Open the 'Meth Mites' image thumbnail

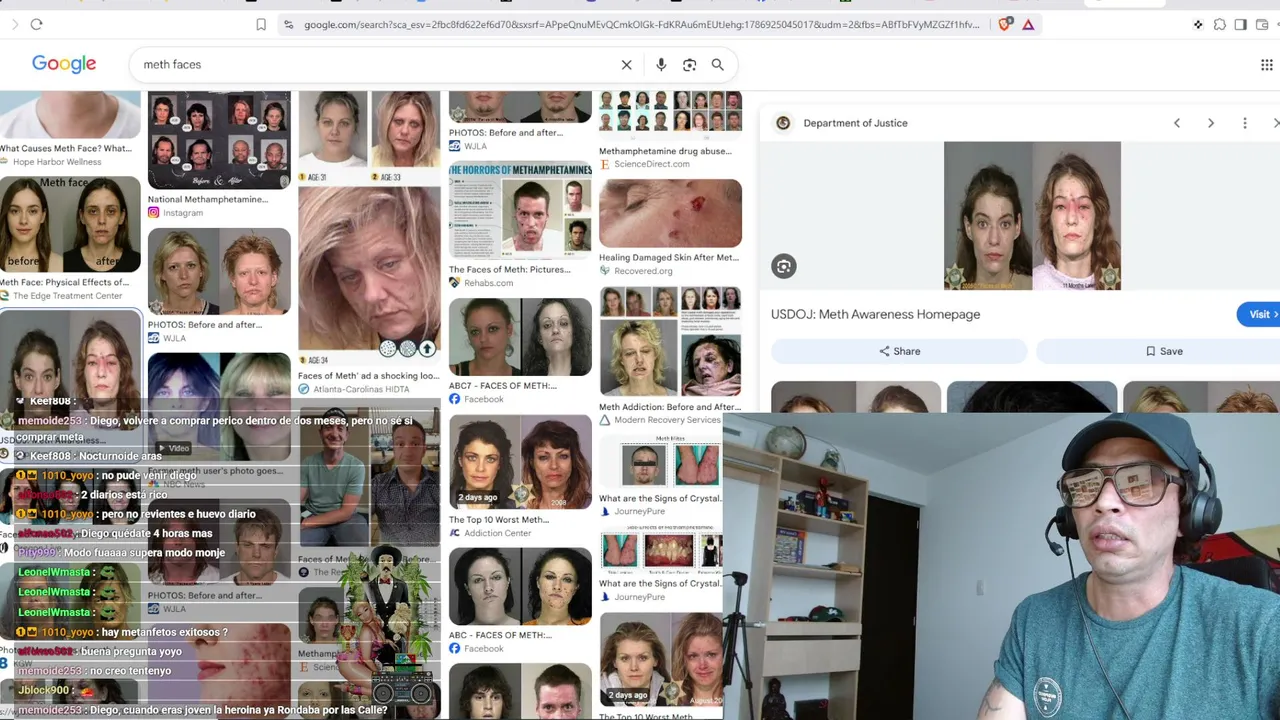[660, 461]
